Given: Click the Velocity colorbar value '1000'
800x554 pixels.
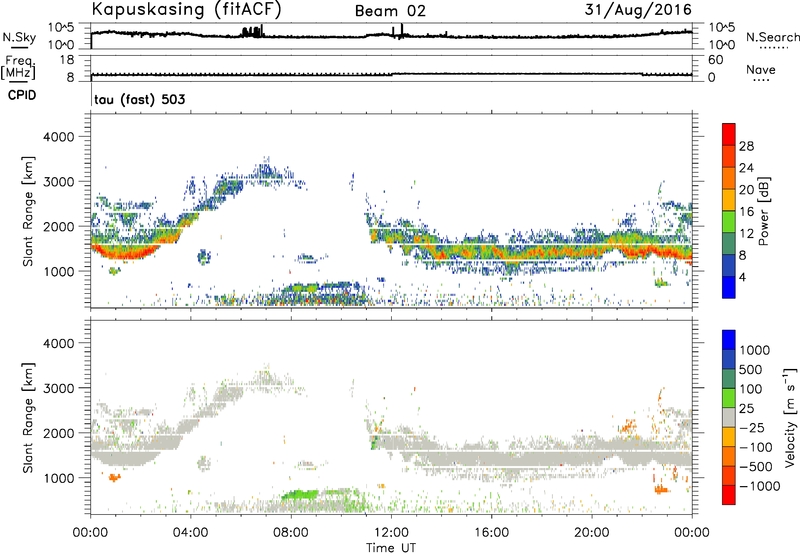Looking at the screenshot, I should pos(754,350).
